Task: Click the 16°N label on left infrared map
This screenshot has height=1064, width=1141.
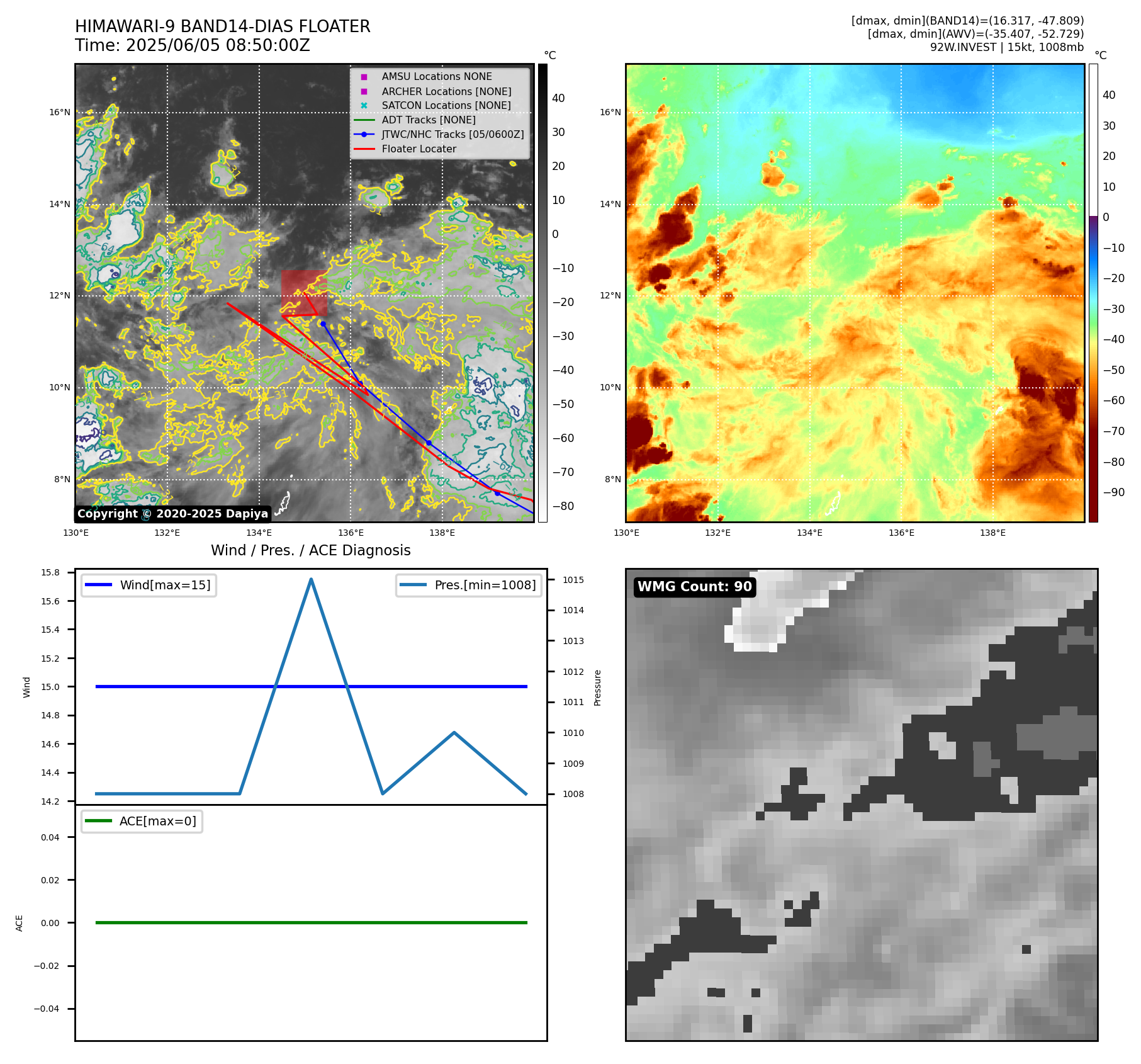Action: tap(60, 113)
